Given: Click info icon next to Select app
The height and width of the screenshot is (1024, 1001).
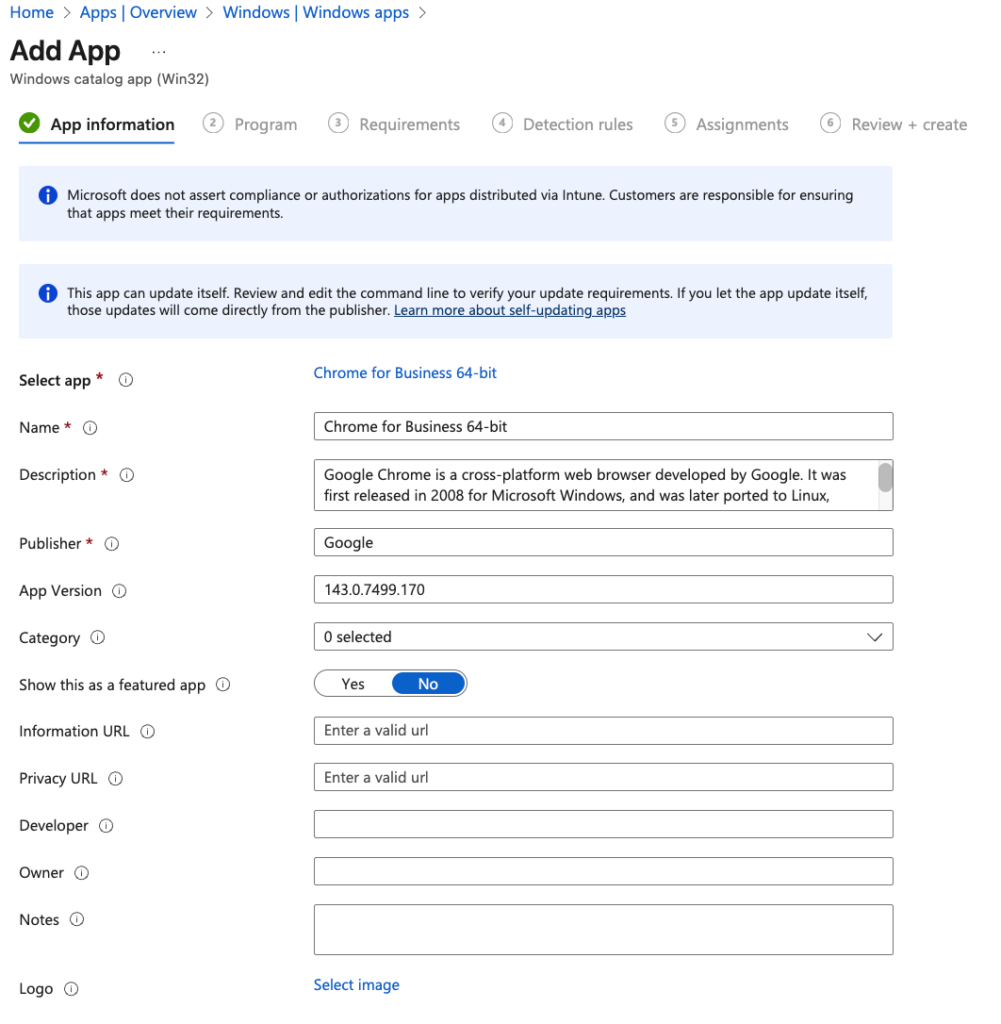Looking at the screenshot, I should (126, 380).
